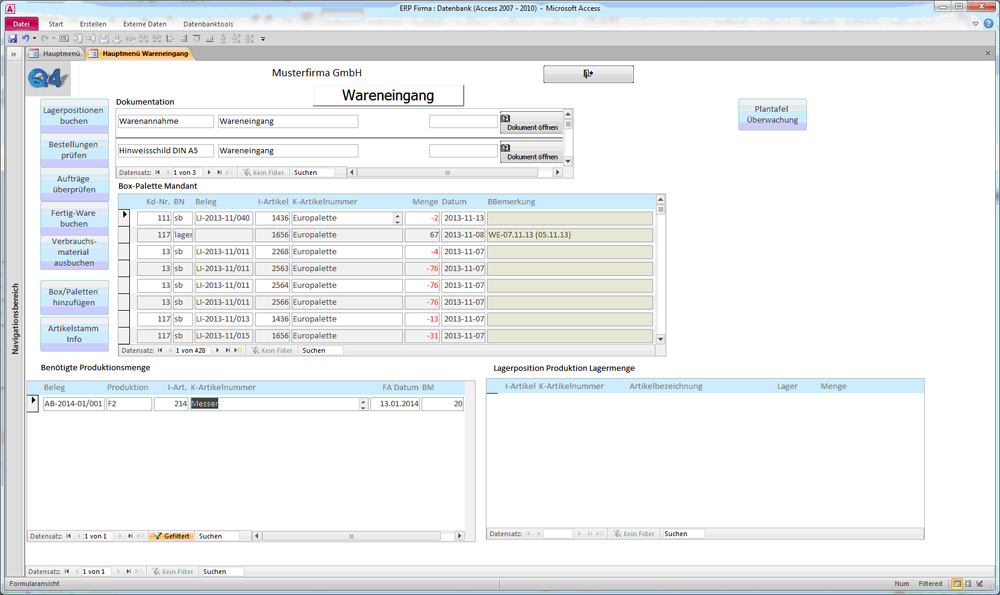Click the Dokumentation horizontal scrollbar thumb
This screenshot has height=595, width=1000.
(x=448, y=172)
